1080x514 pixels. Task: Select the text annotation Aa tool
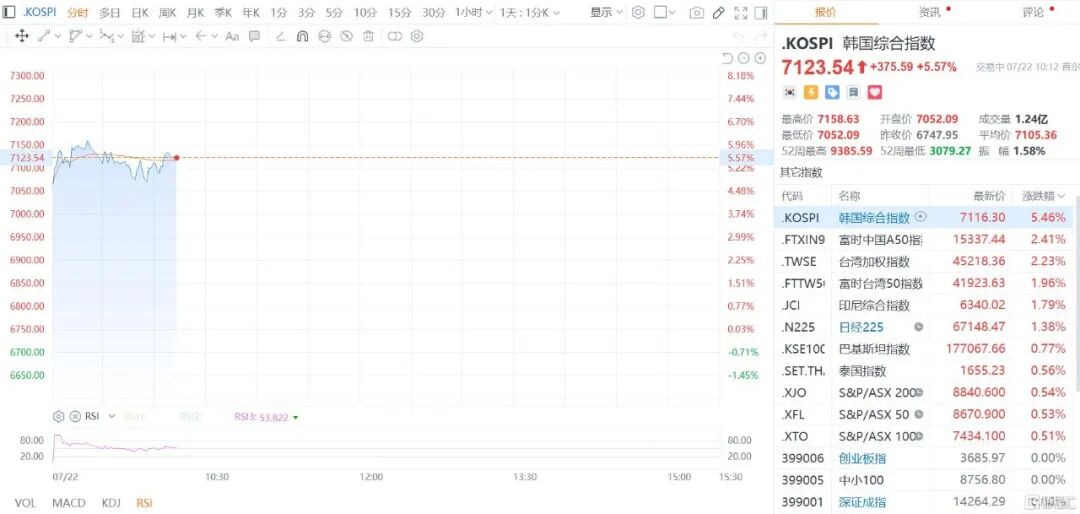click(232, 37)
